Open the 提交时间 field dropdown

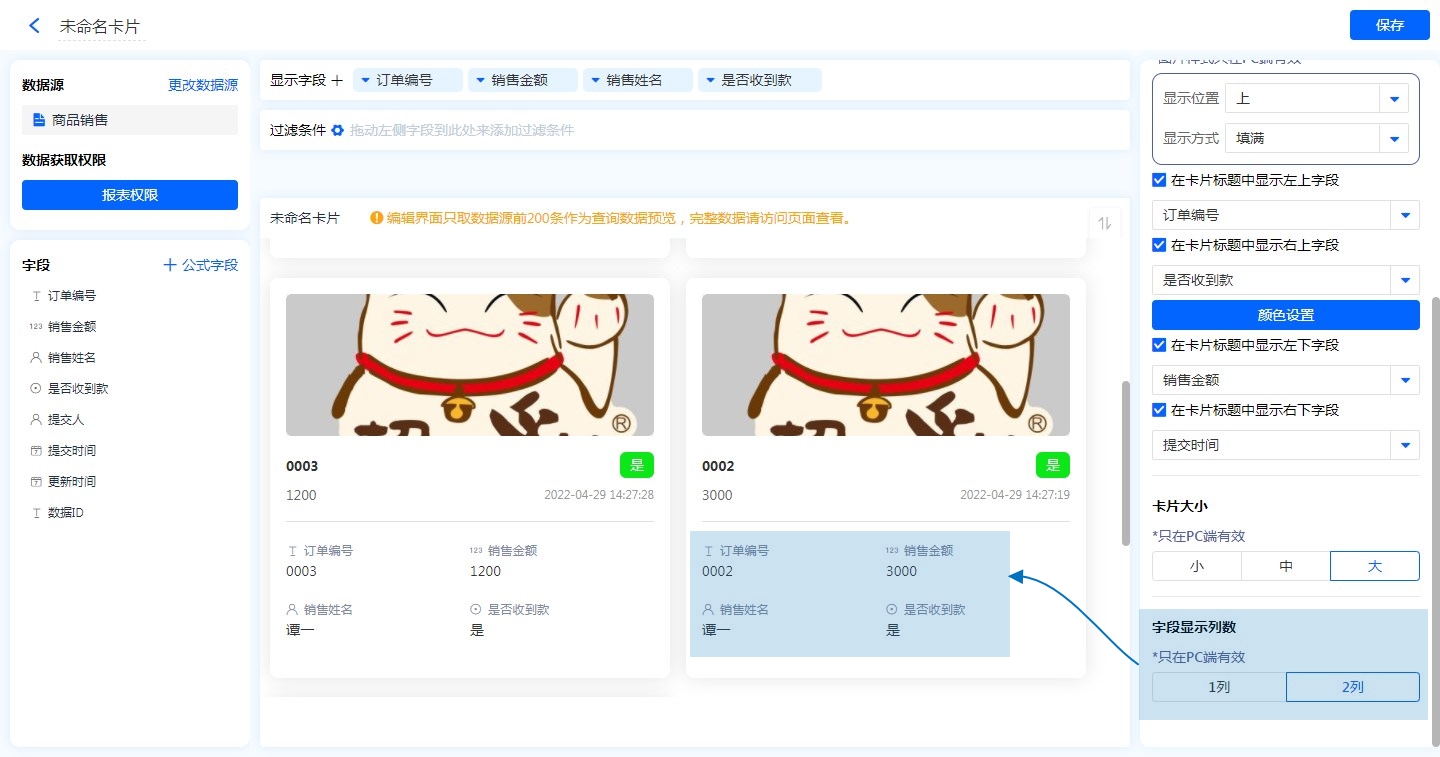coord(1405,445)
